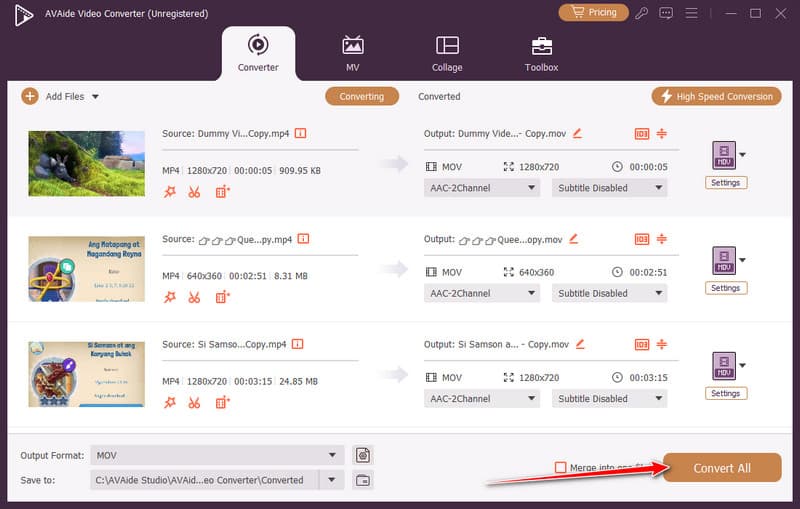Open the Toolbox tab
800x509 pixels.
[x=541, y=53]
